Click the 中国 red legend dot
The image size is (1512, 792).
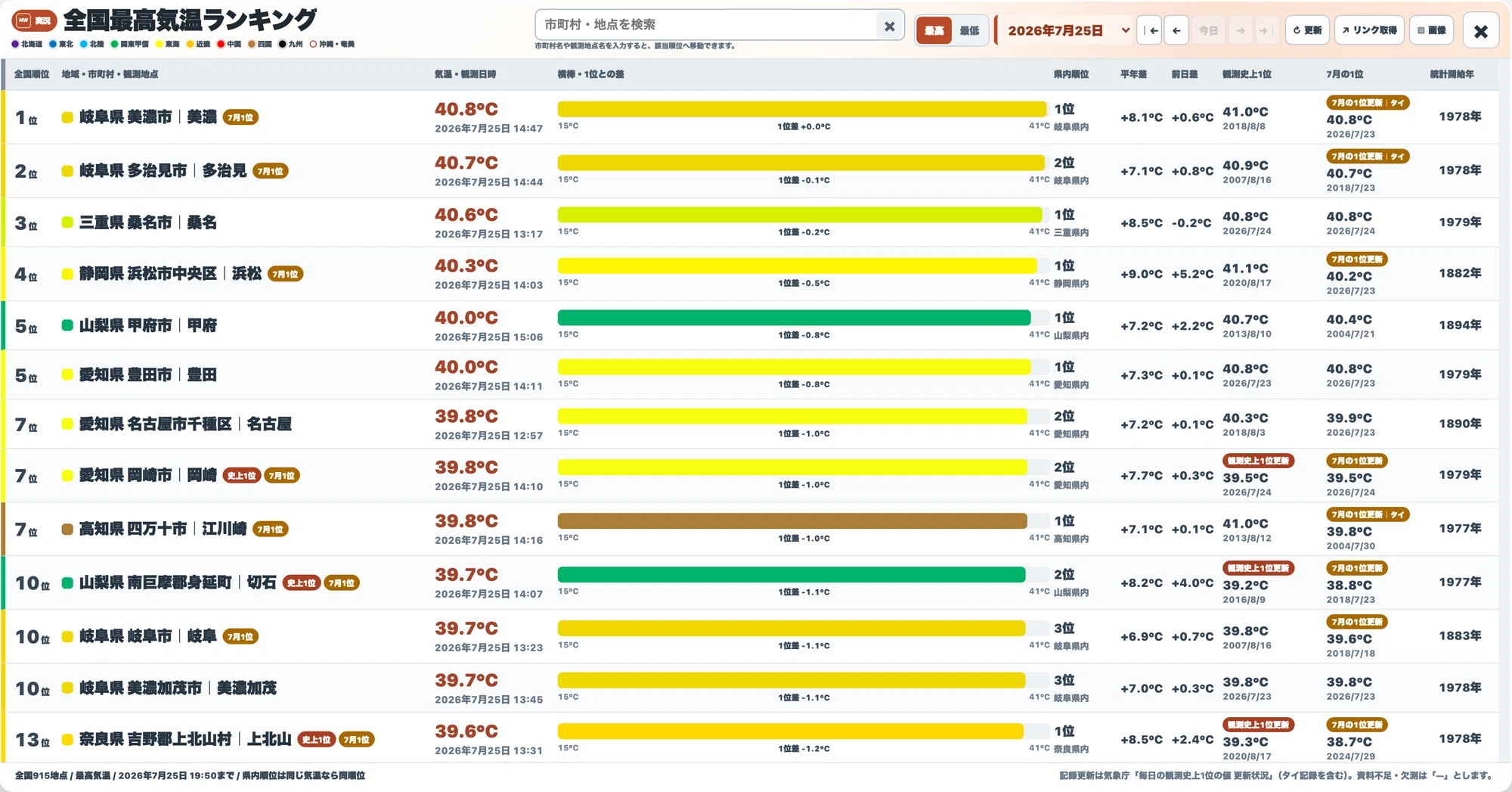[221, 44]
